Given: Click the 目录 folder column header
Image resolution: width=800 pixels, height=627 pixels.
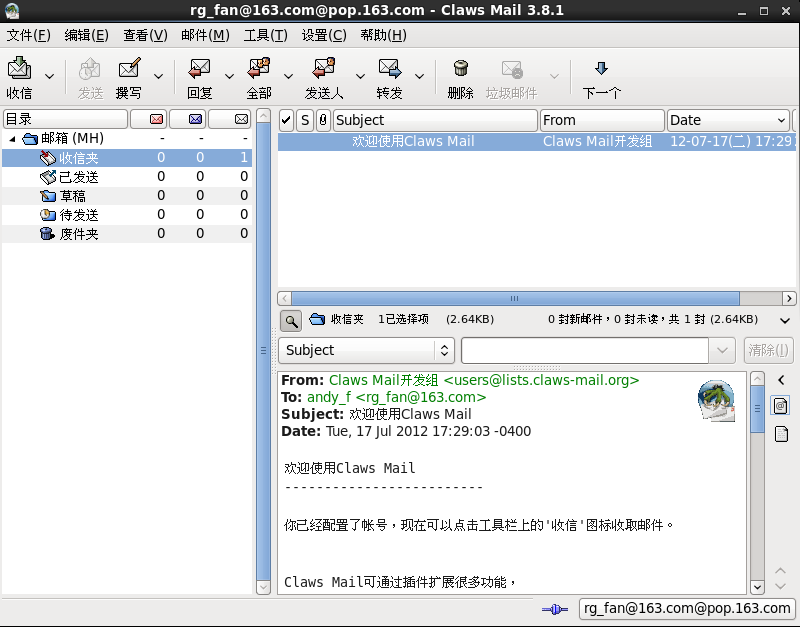Looking at the screenshot, I should coord(65,119).
